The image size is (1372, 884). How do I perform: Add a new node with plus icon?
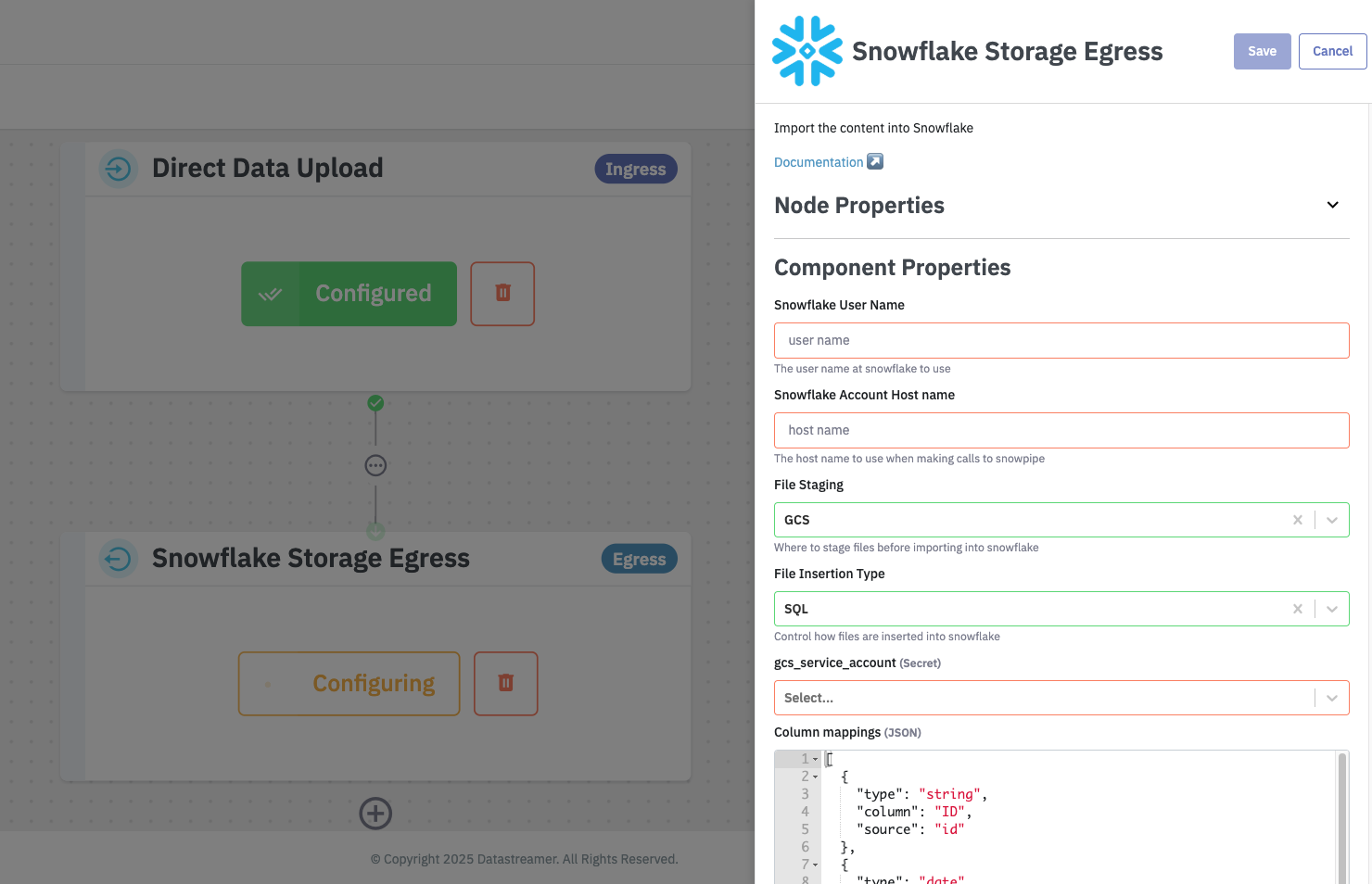[375, 814]
